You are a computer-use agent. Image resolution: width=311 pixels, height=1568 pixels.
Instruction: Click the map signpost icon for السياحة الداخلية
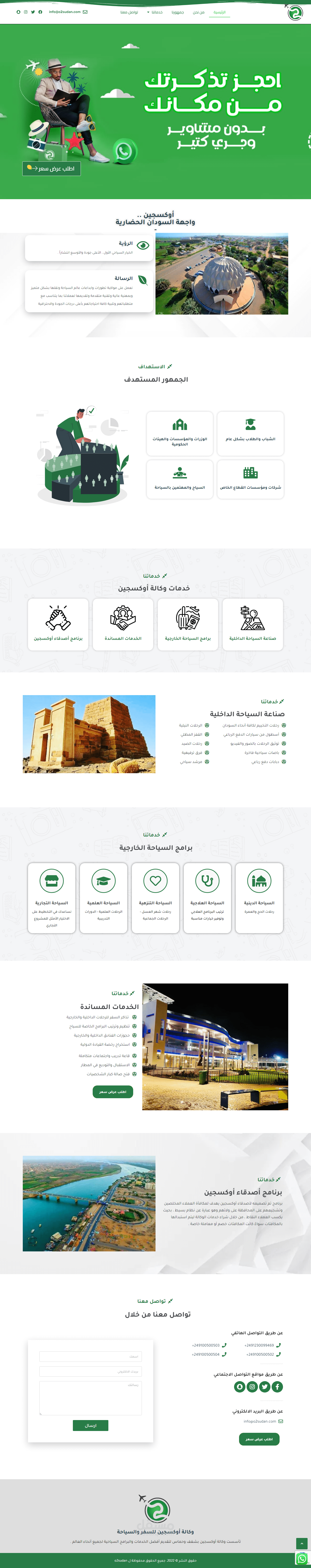[252, 618]
